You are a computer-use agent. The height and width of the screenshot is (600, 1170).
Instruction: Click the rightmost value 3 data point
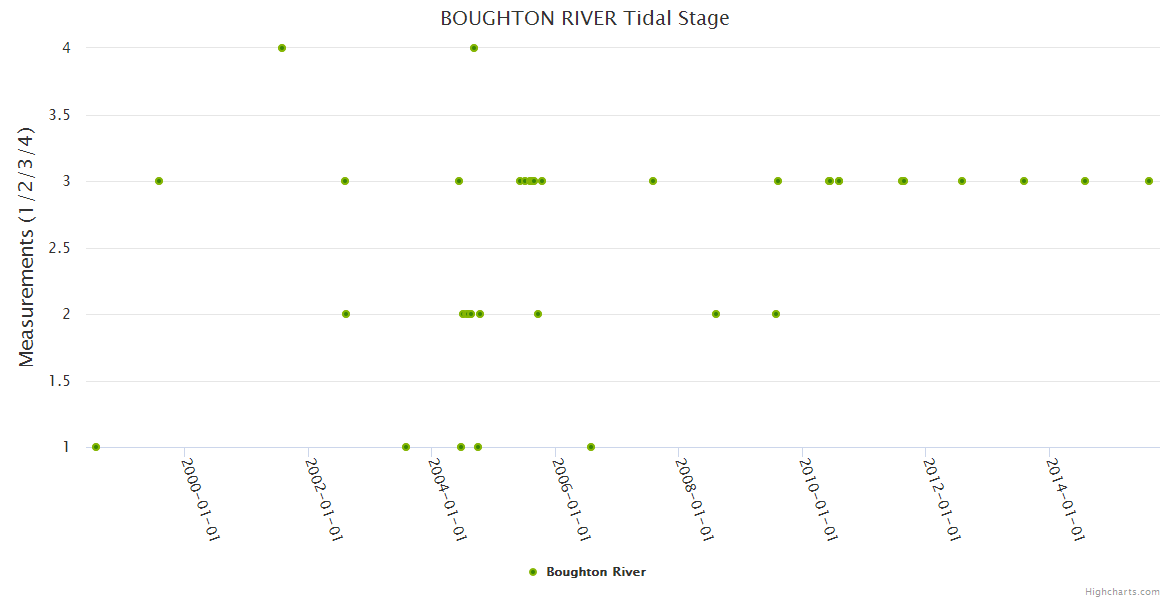[x=1149, y=181]
